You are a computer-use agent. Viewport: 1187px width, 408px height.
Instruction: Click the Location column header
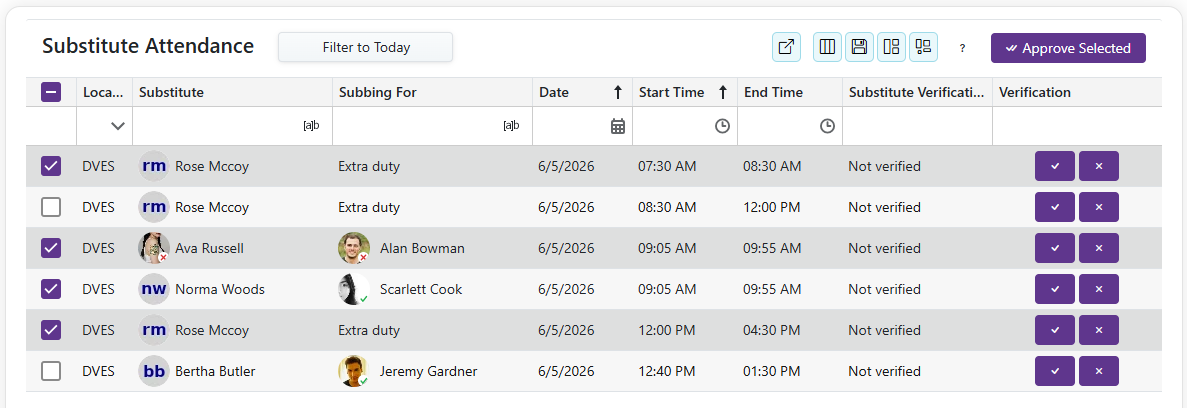[104, 92]
